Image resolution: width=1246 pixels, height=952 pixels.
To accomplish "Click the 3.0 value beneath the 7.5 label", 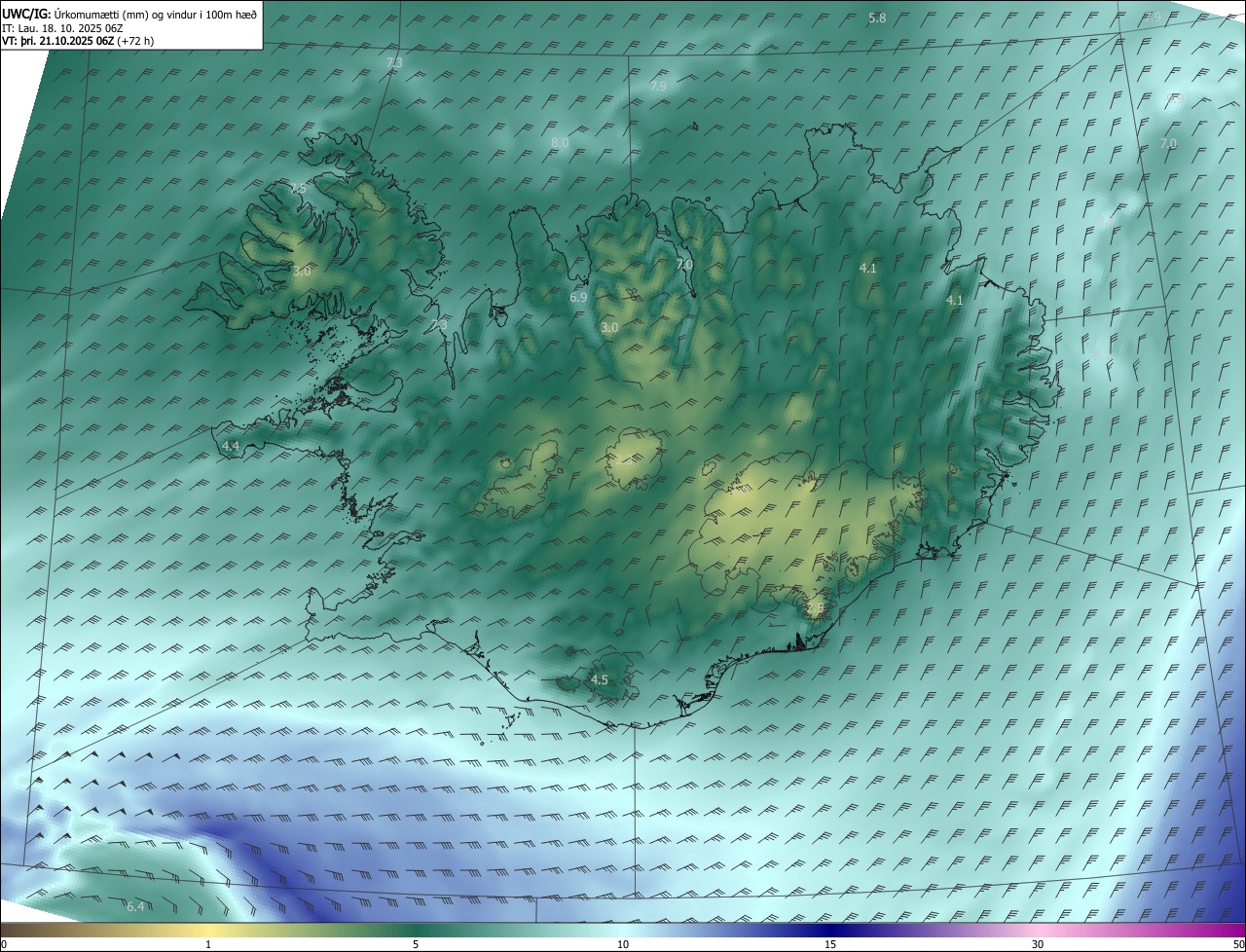I will click(x=302, y=271).
